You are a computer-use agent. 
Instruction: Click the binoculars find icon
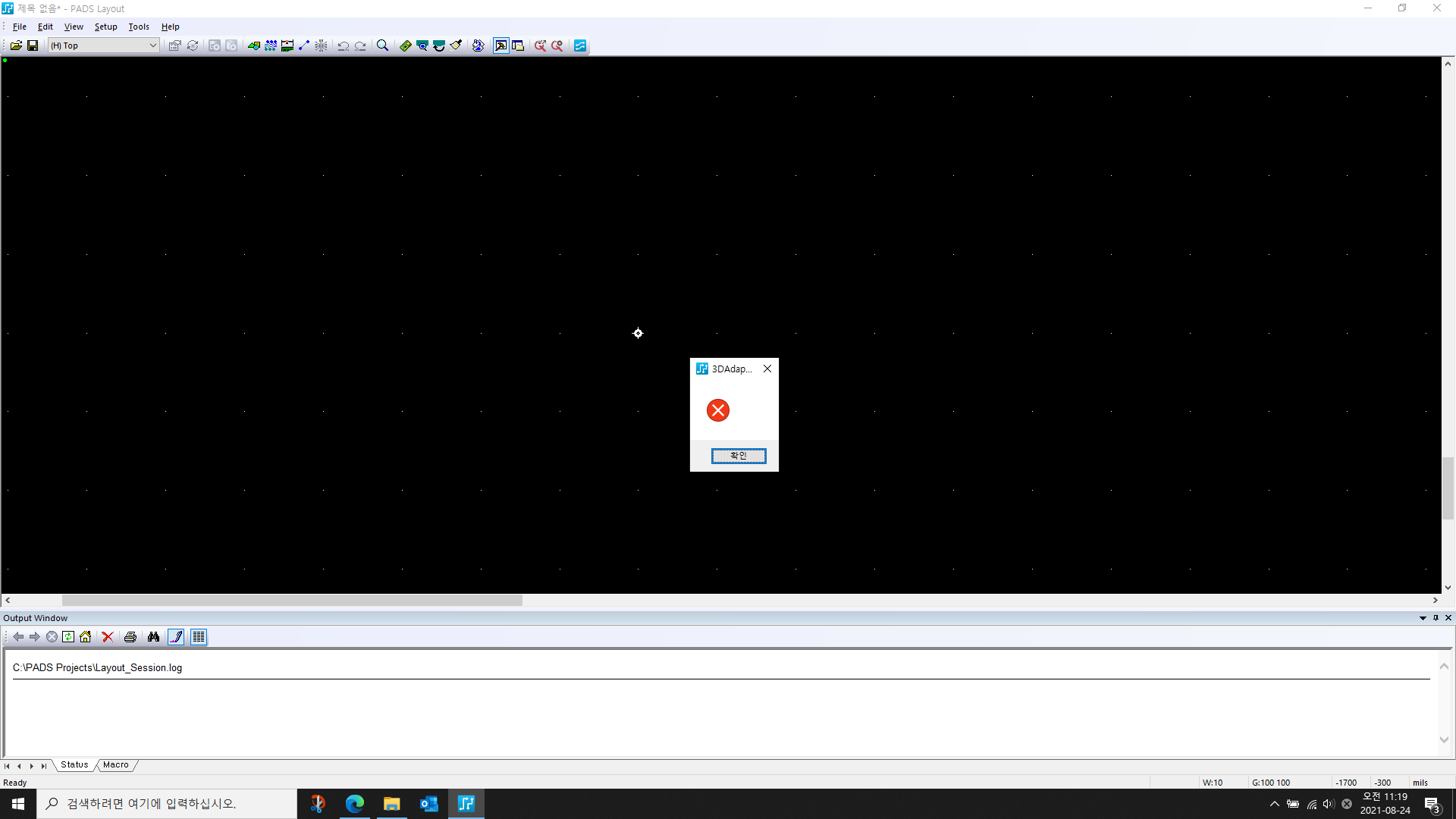click(x=154, y=637)
